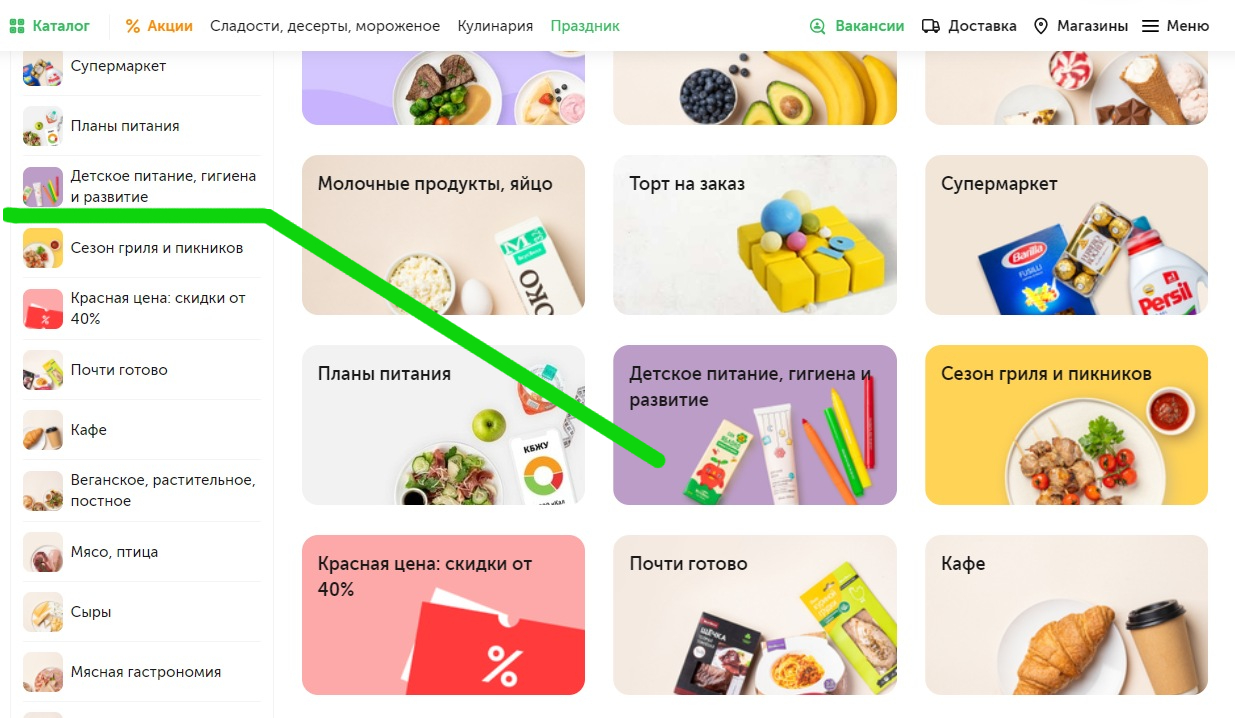Open Молочные продукты, яйцо card
The width and height of the screenshot is (1235, 718).
click(443, 235)
